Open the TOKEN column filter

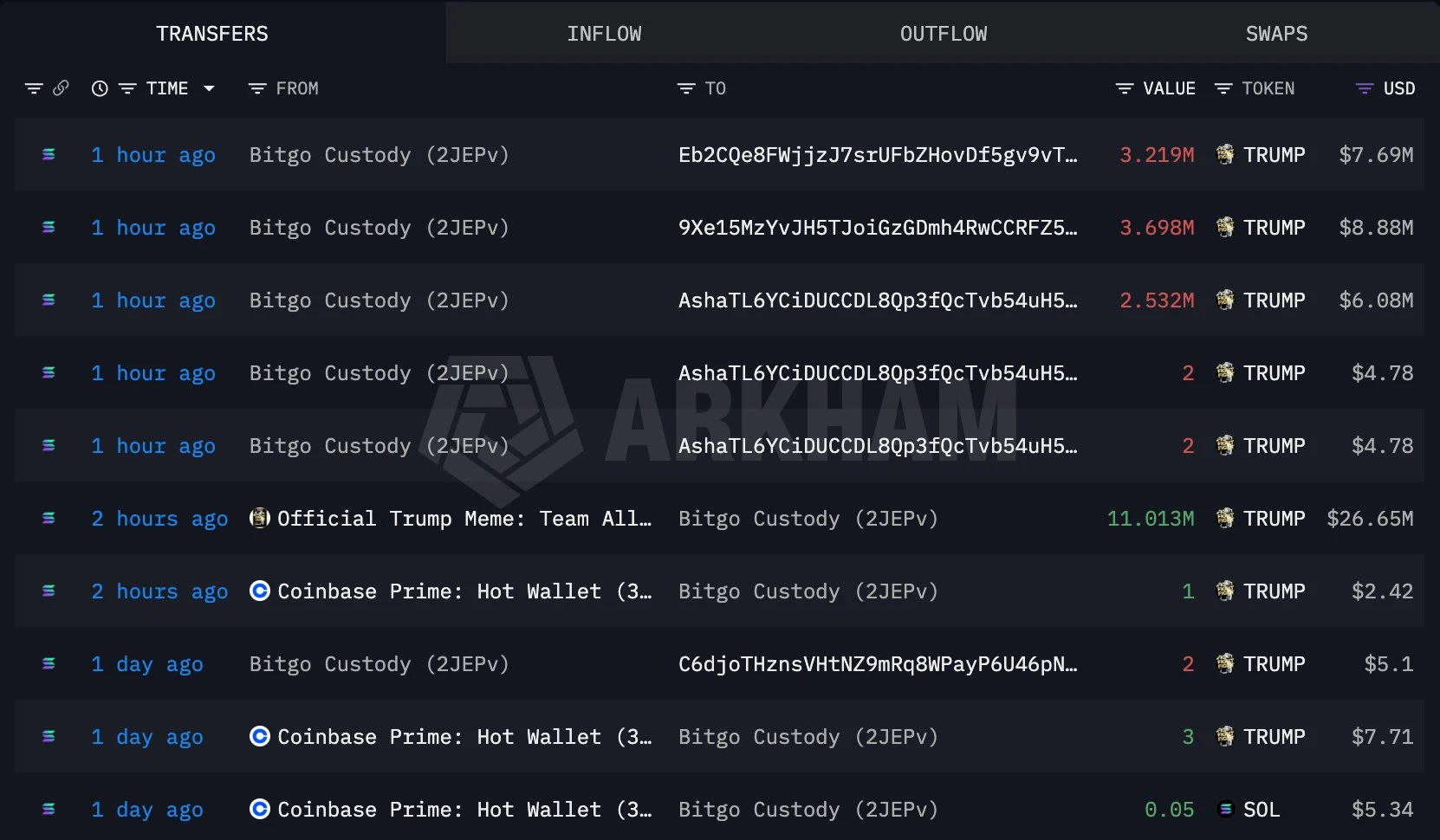(x=1223, y=88)
